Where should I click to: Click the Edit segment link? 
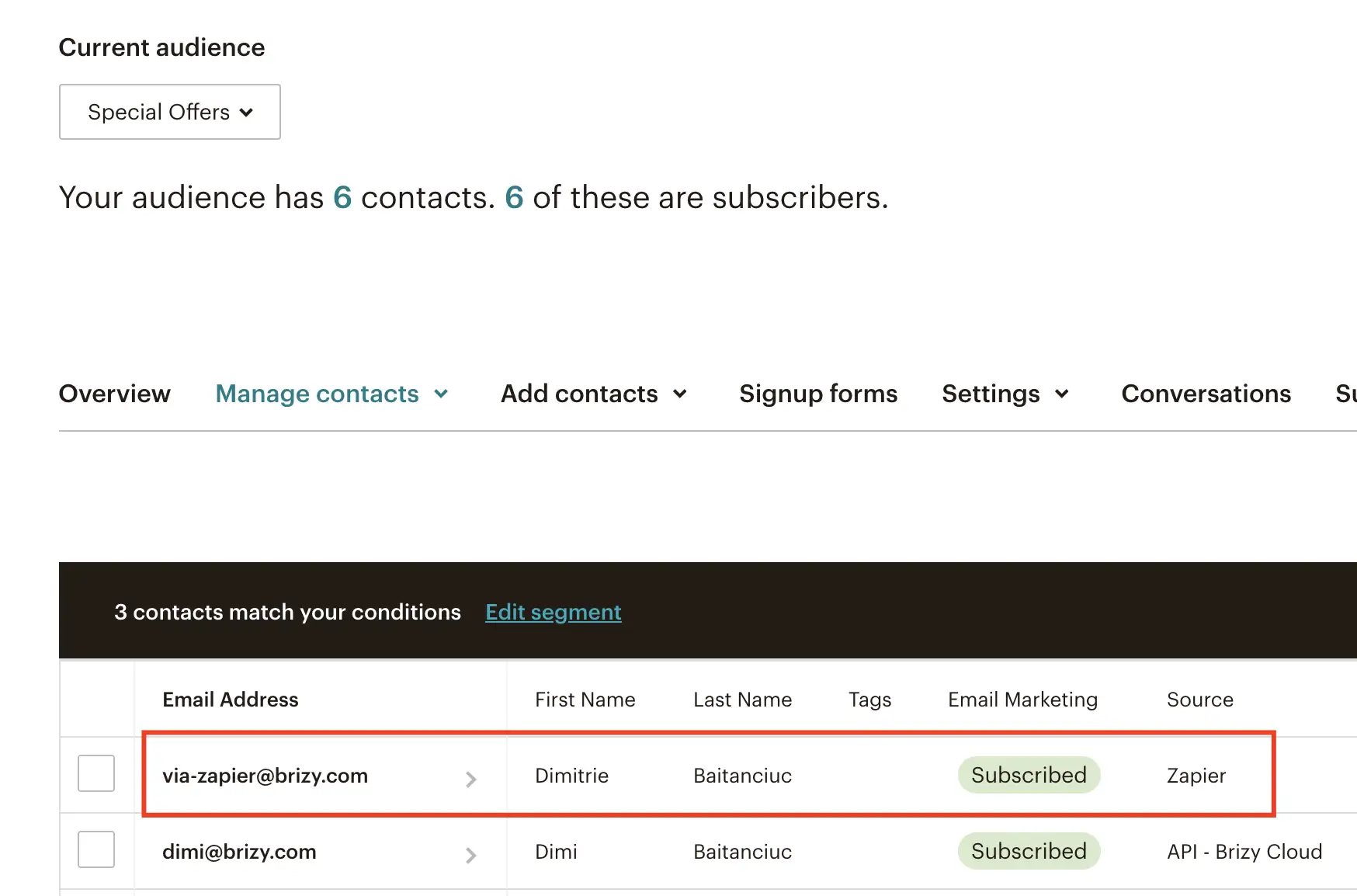pyautogui.click(x=553, y=612)
